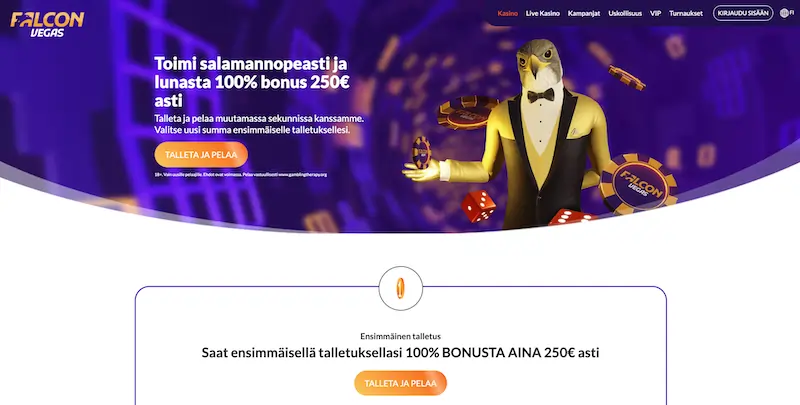
Task: Click Talleta ja pelaa under first deposit offer
Action: [401, 383]
